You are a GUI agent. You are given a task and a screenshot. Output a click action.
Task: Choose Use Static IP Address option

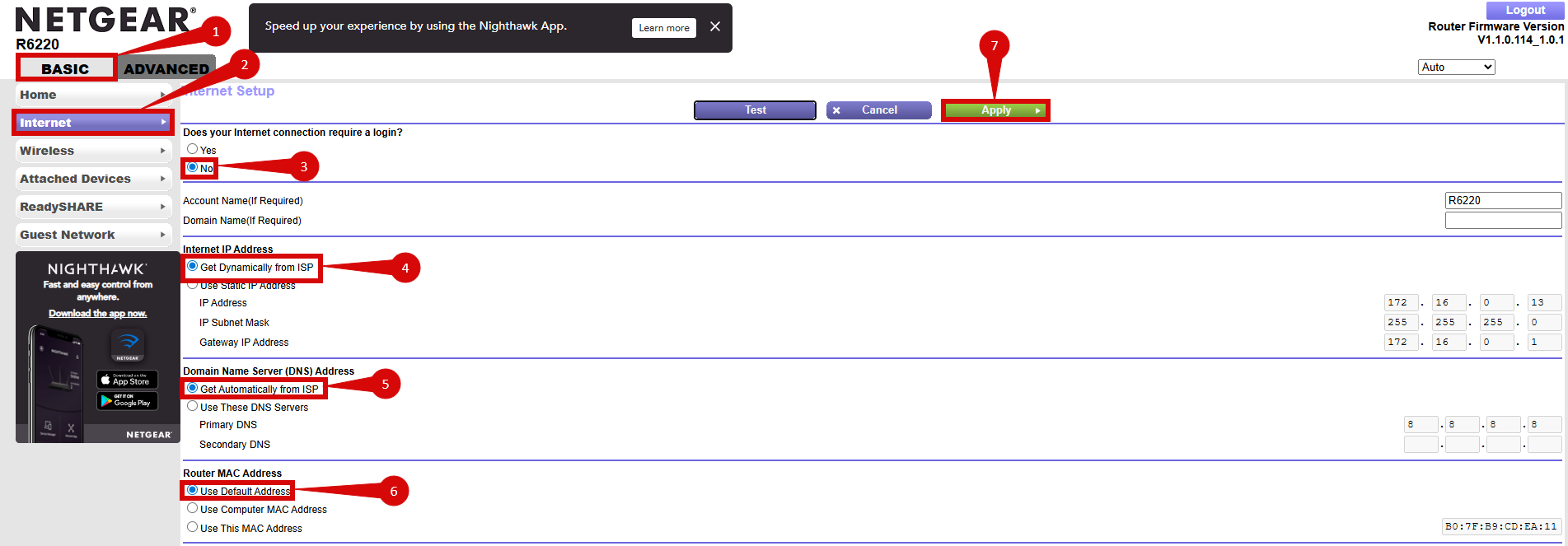point(192,285)
